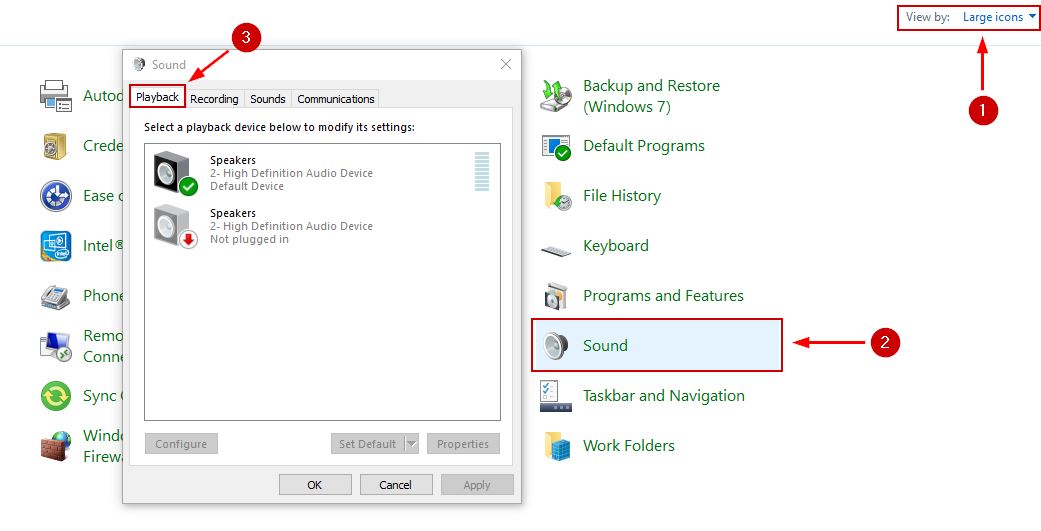Image resolution: width=1041 pixels, height=531 pixels.
Task: Open the Keyboard settings link
Action: pyautogui.click(x=616, y=246)
